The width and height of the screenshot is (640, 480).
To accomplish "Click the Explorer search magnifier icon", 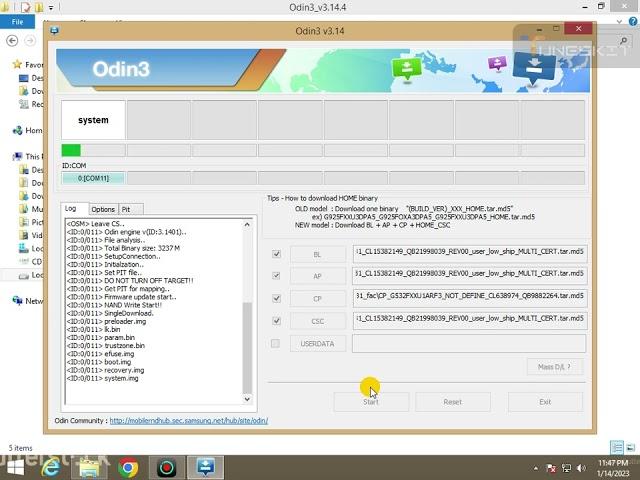I will point(624,40).
